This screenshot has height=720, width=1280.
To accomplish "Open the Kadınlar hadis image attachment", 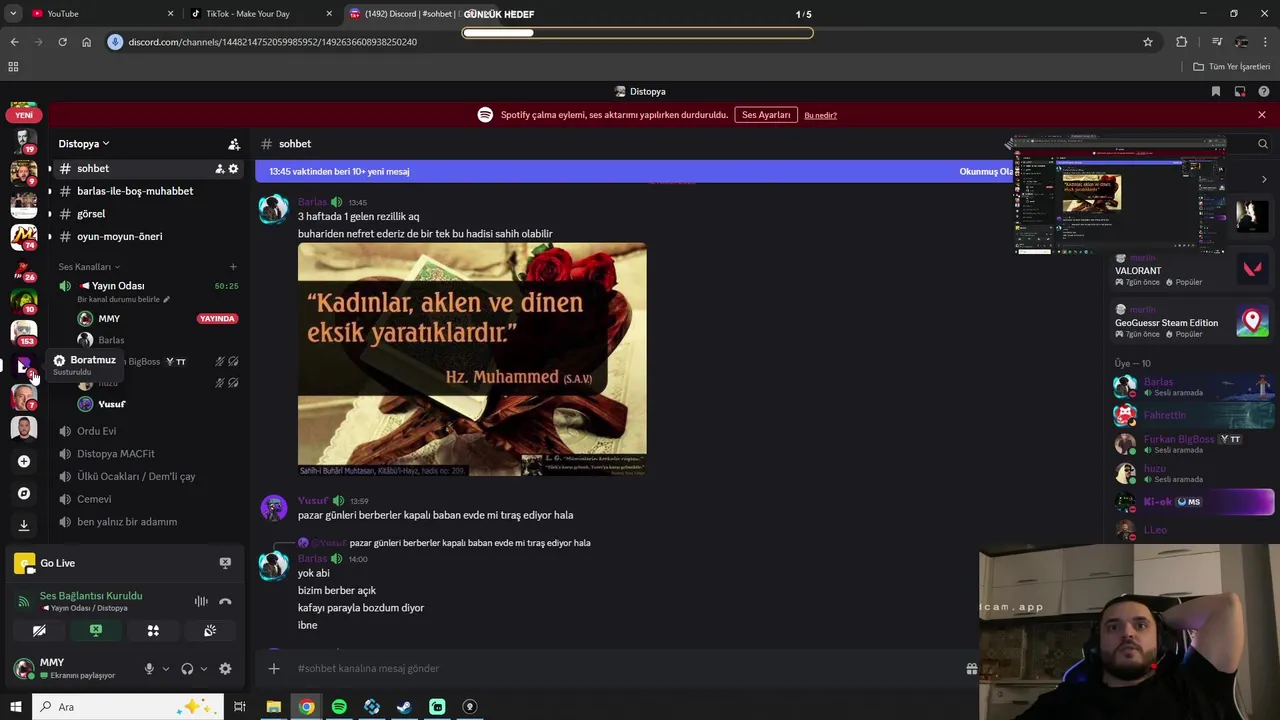I will pos(472,359).
